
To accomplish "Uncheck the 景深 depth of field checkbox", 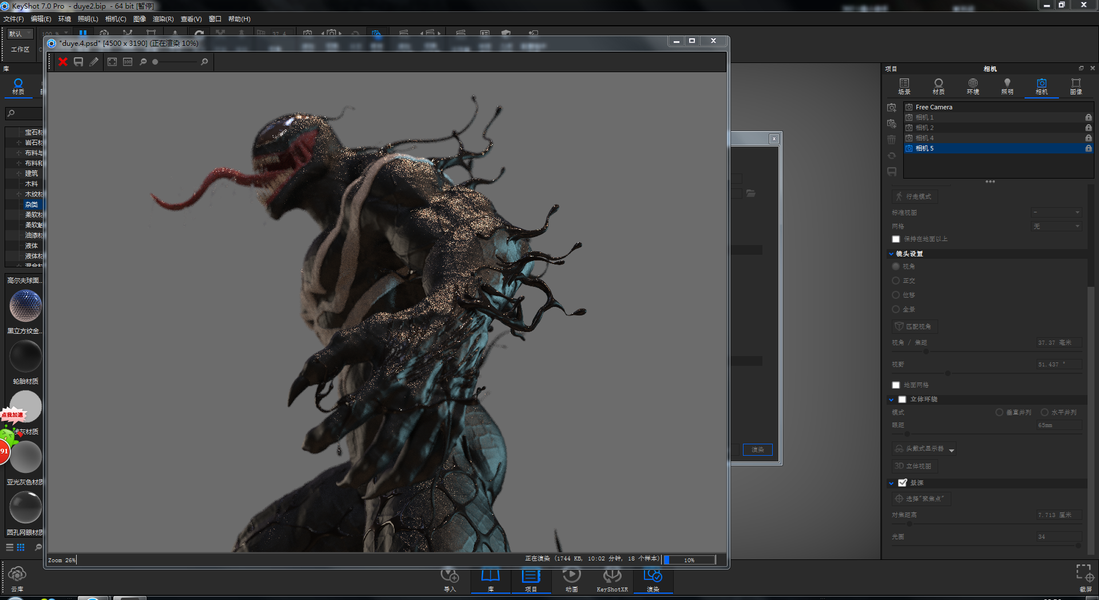I will [902, 483].
